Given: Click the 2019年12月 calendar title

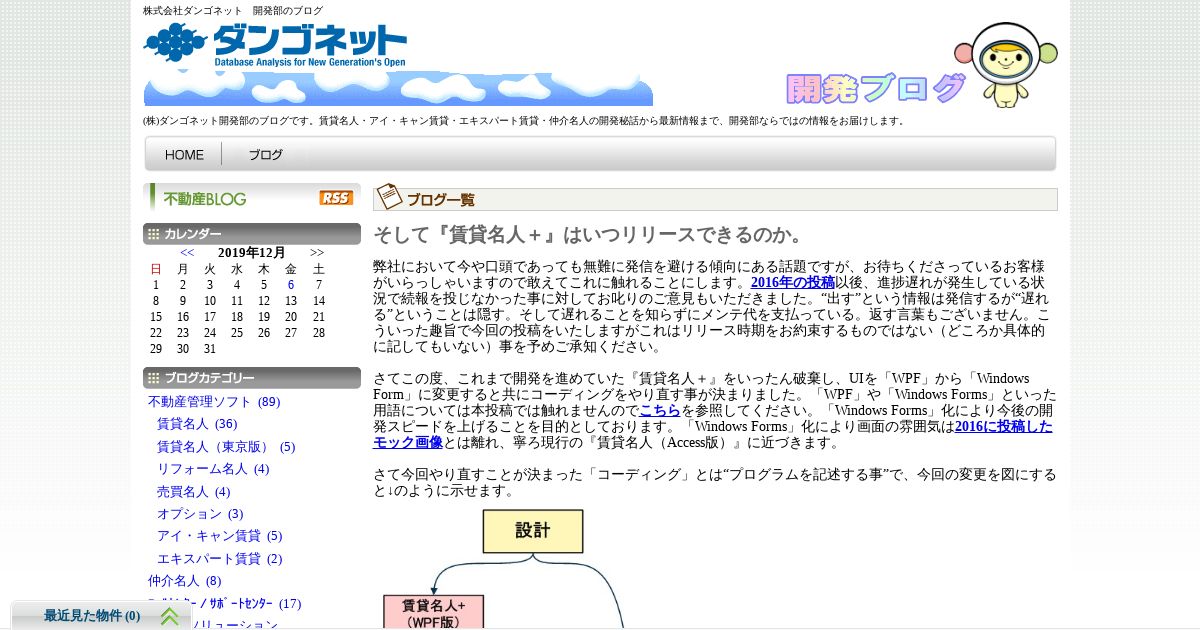Looking at the screenshot, I should [252, 252].
